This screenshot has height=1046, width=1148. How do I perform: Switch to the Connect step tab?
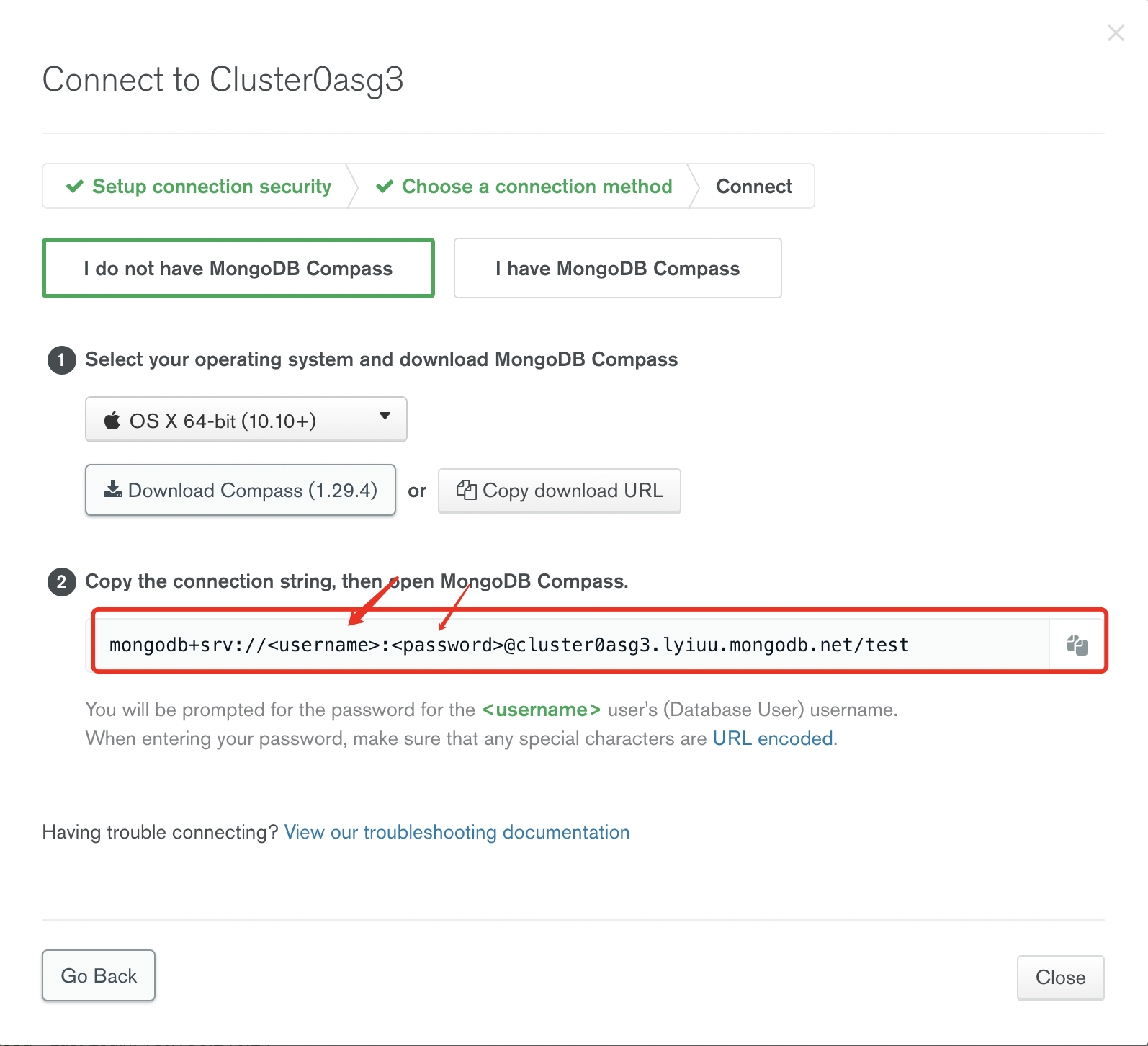[x=754, y=187]
